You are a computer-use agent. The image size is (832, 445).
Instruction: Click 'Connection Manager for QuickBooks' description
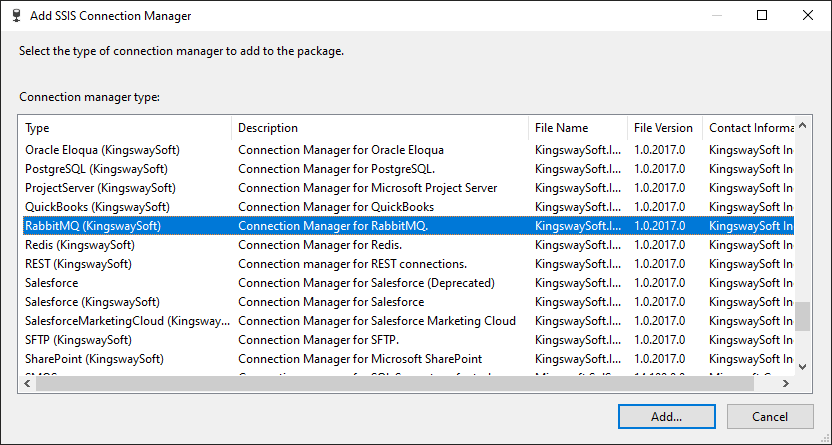(336, 207)
